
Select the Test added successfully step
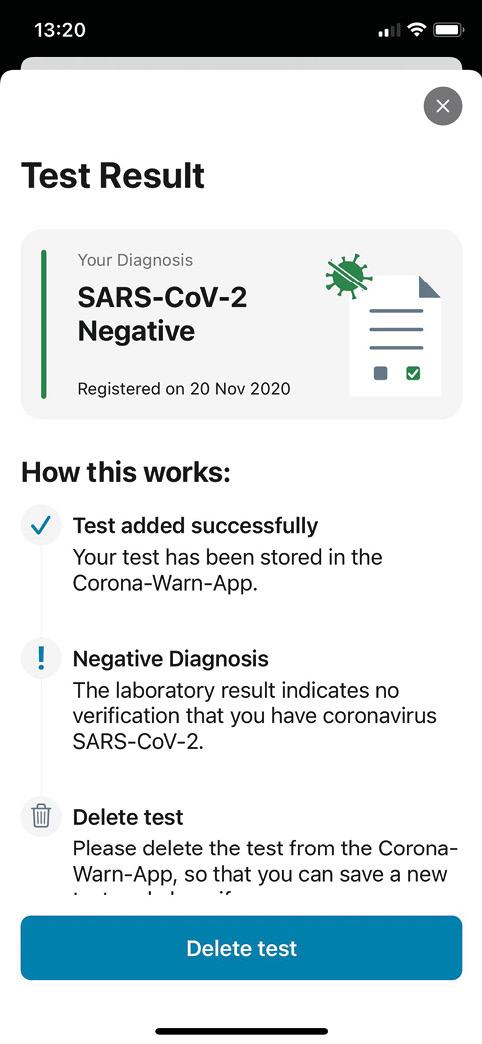(x=195, y=525)
